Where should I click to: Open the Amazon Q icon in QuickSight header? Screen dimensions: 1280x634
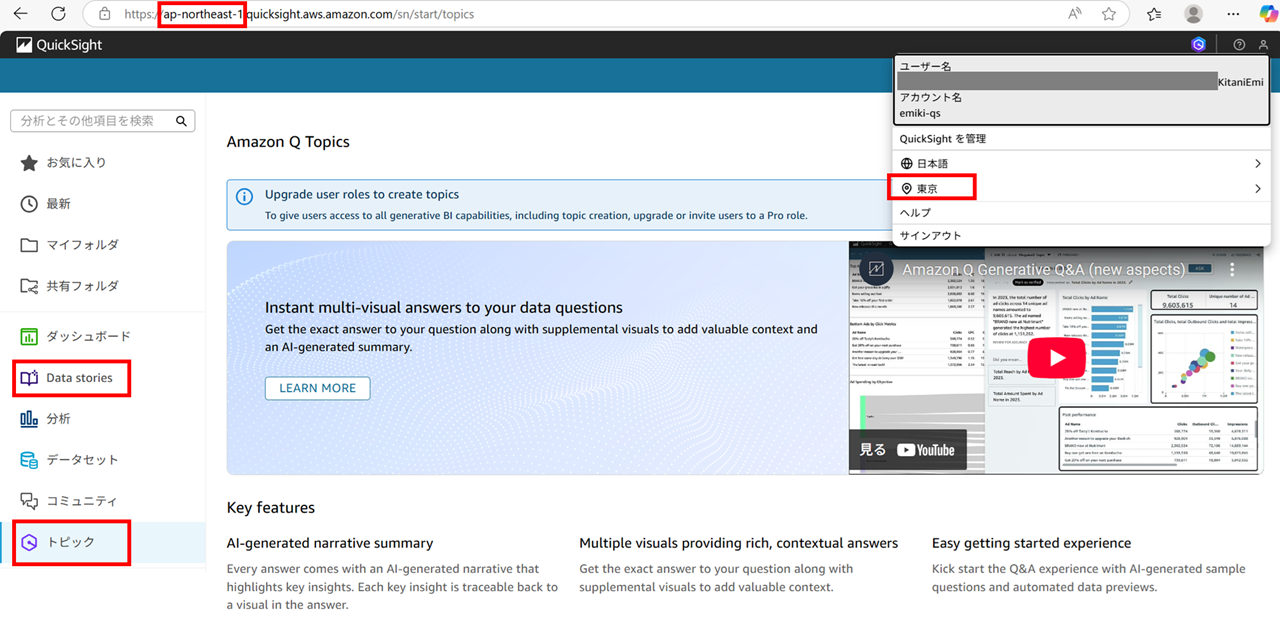[x=1199, y=44]
